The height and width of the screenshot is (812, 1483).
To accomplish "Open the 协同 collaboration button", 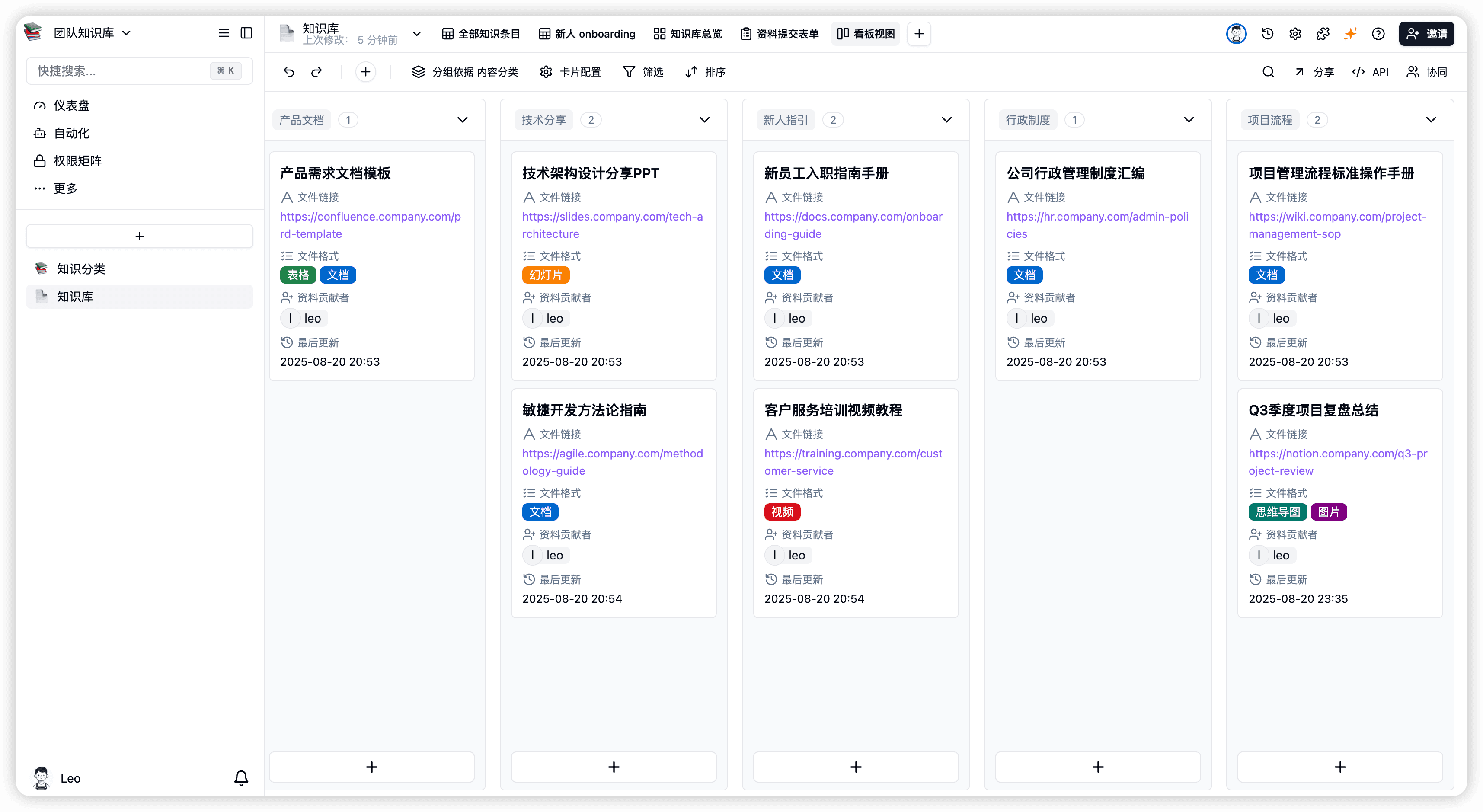I will [x=1427, y=72].
